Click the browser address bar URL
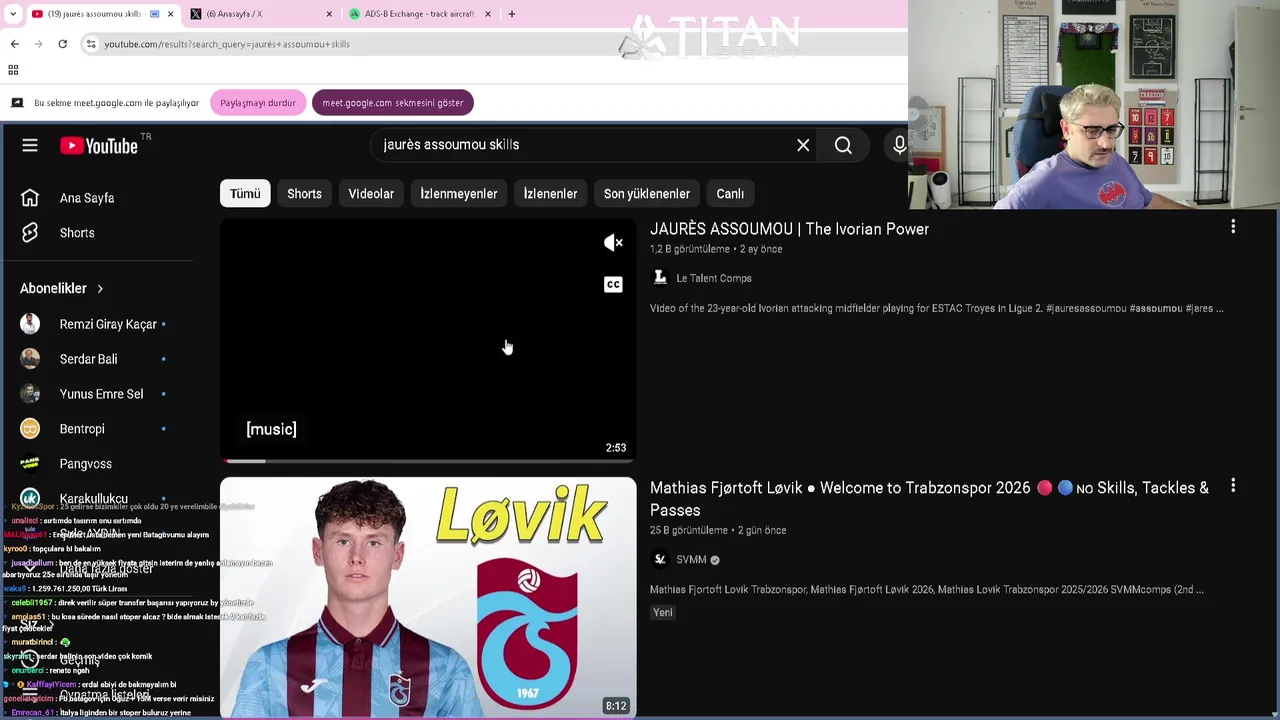 tap(227, 44)
